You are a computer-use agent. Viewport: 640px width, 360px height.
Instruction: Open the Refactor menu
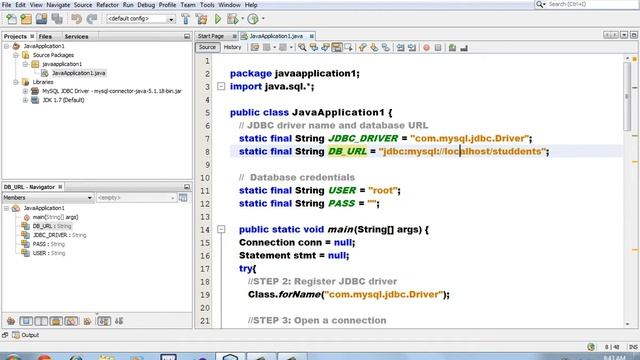(107, 5)
